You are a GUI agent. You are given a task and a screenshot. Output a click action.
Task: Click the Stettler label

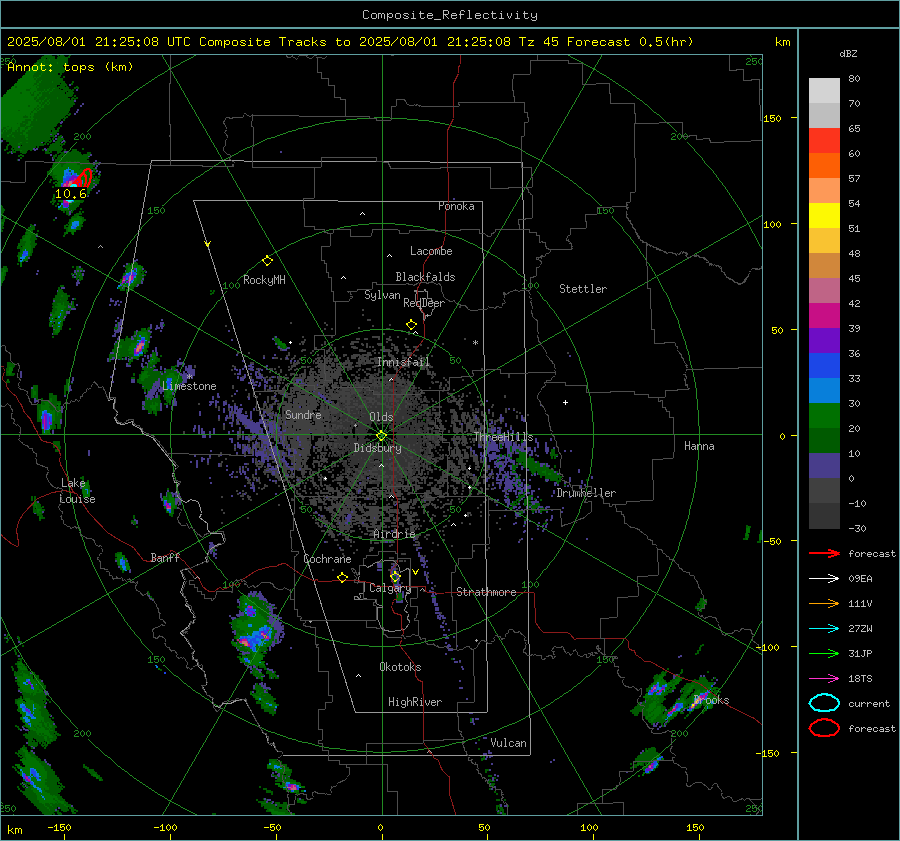[x=583, y=289]
